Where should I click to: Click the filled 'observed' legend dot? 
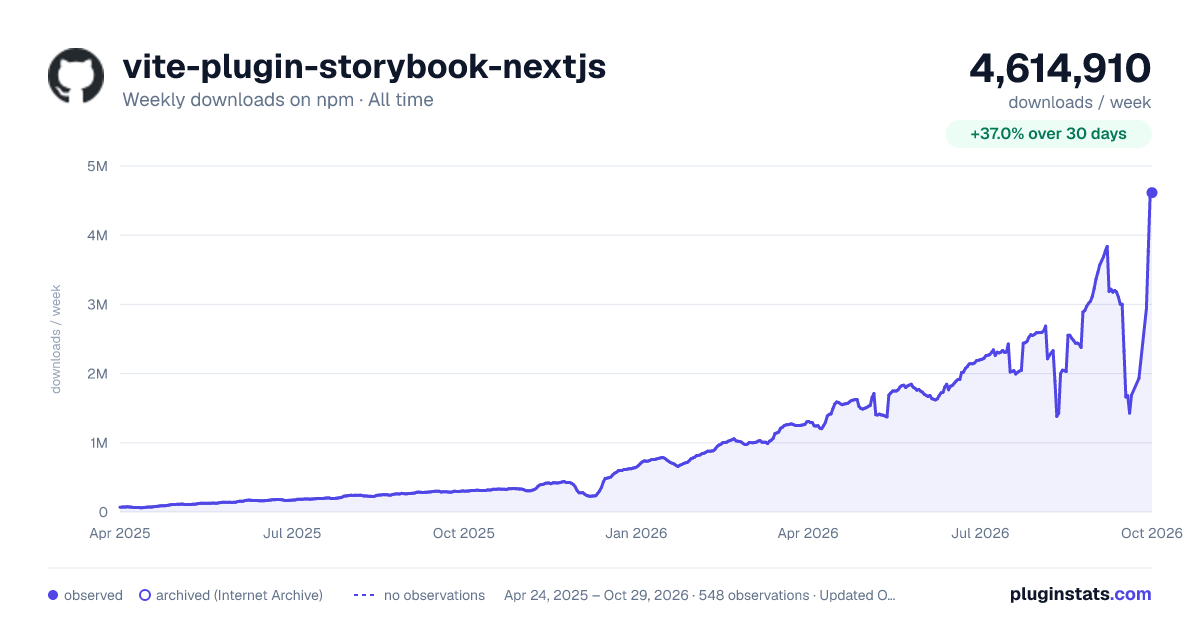click(53, 595)
